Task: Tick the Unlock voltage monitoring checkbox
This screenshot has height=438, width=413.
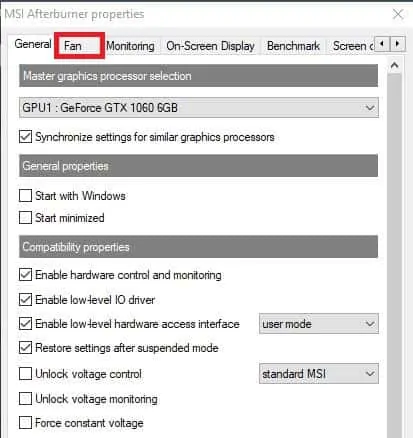Action: (x=26, y=398)
